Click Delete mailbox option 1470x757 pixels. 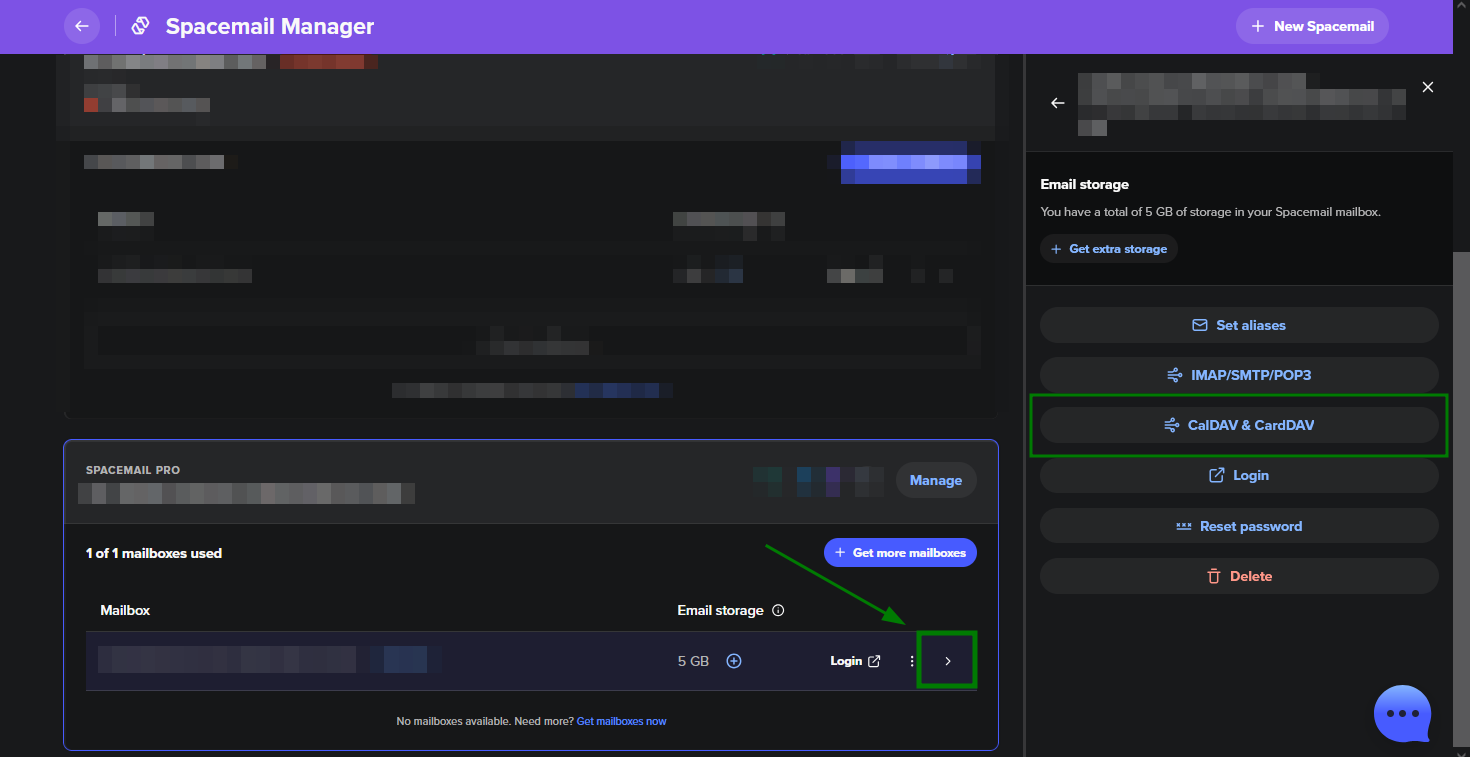tap(1239, 576)
